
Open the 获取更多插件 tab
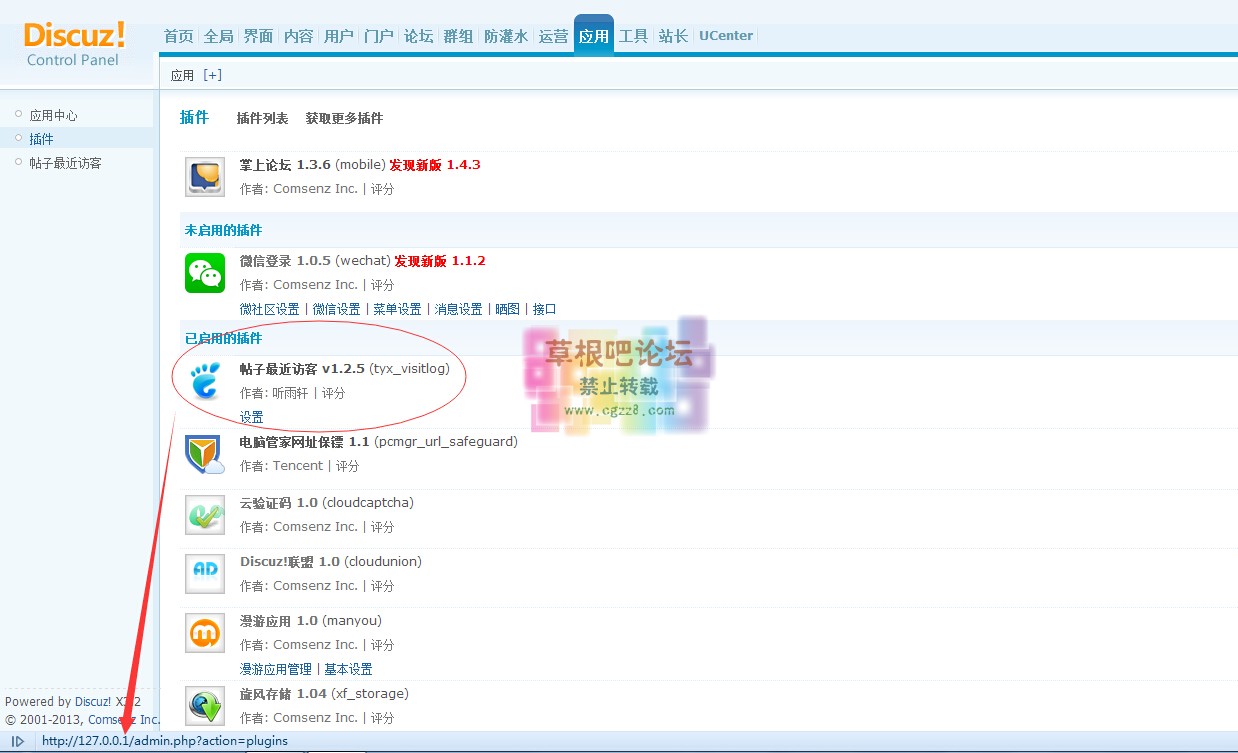coord(343,118)
